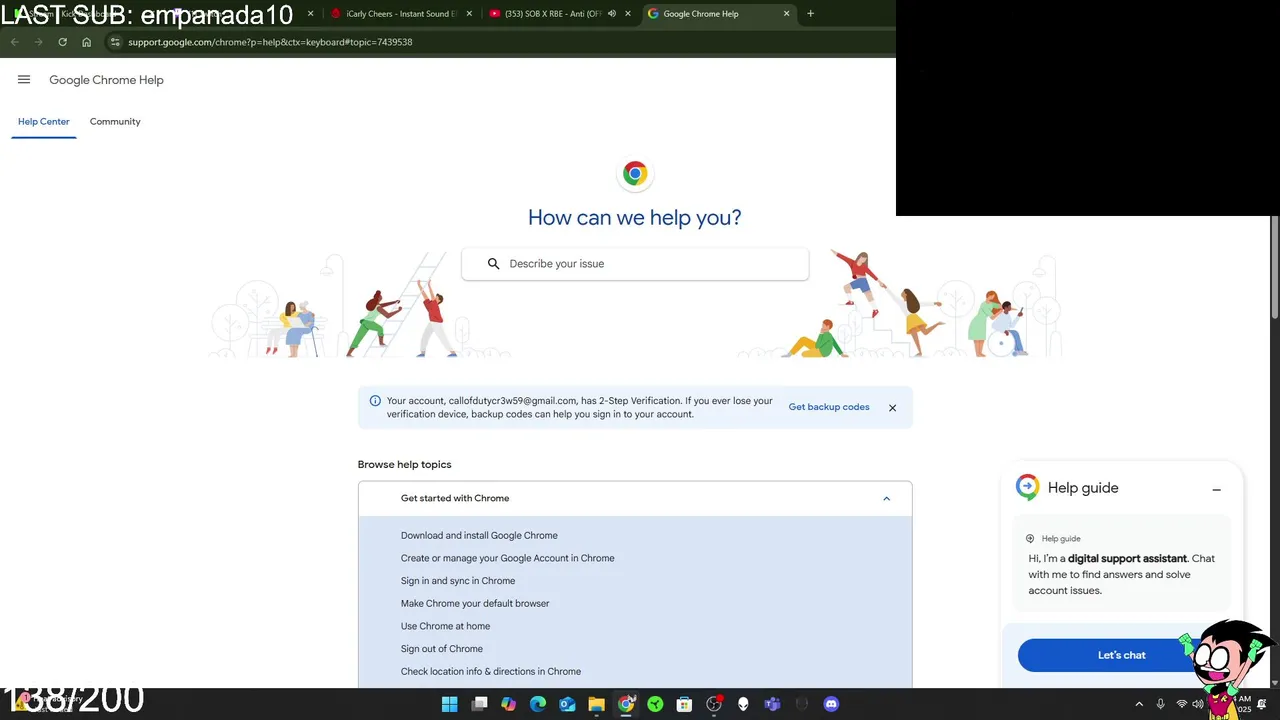Open Create or manage your Google Account
Viewport: 1280px width, 720px height.
[x=508, y=559]
